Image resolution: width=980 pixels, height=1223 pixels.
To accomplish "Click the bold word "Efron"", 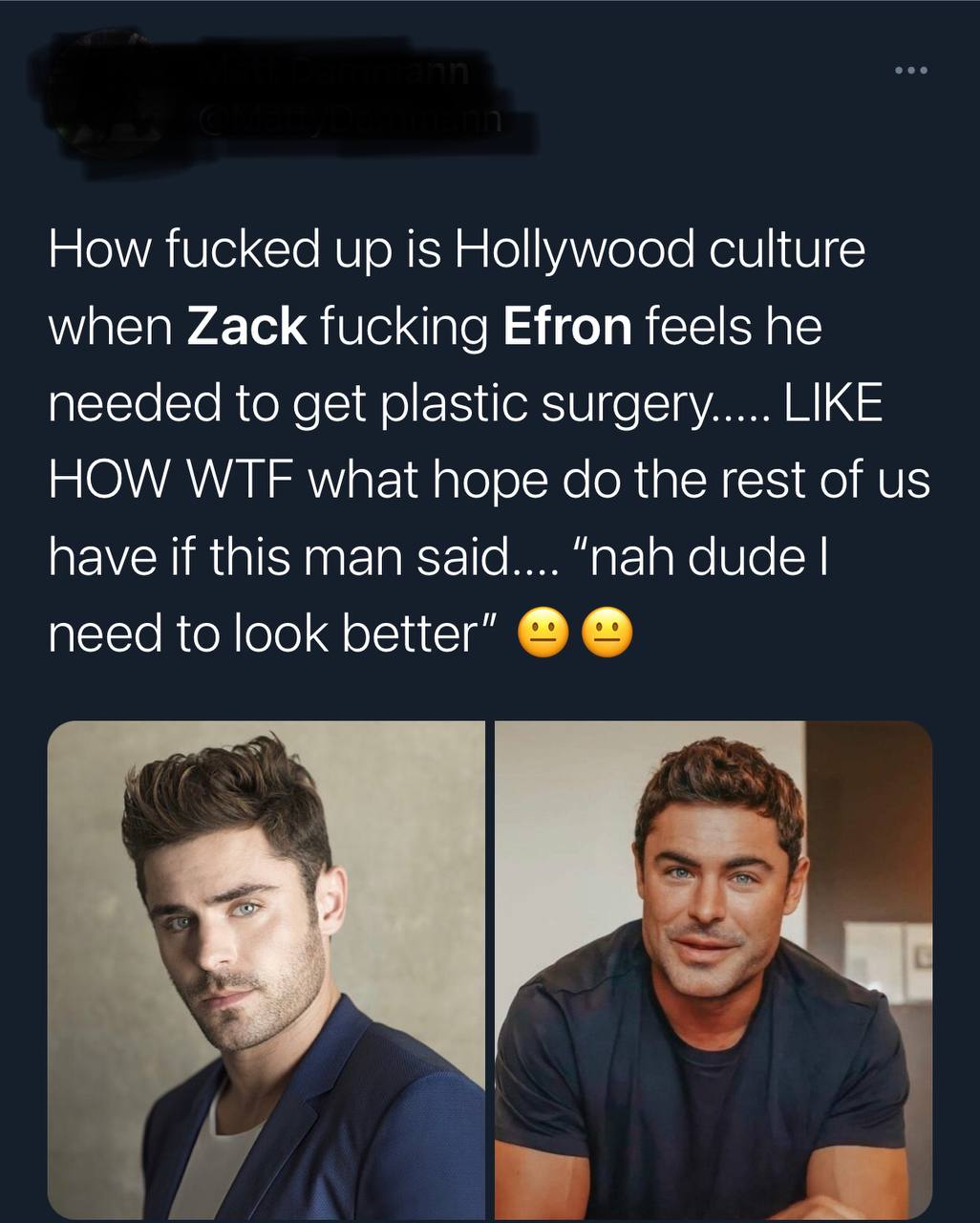I will tap(567, 328).
